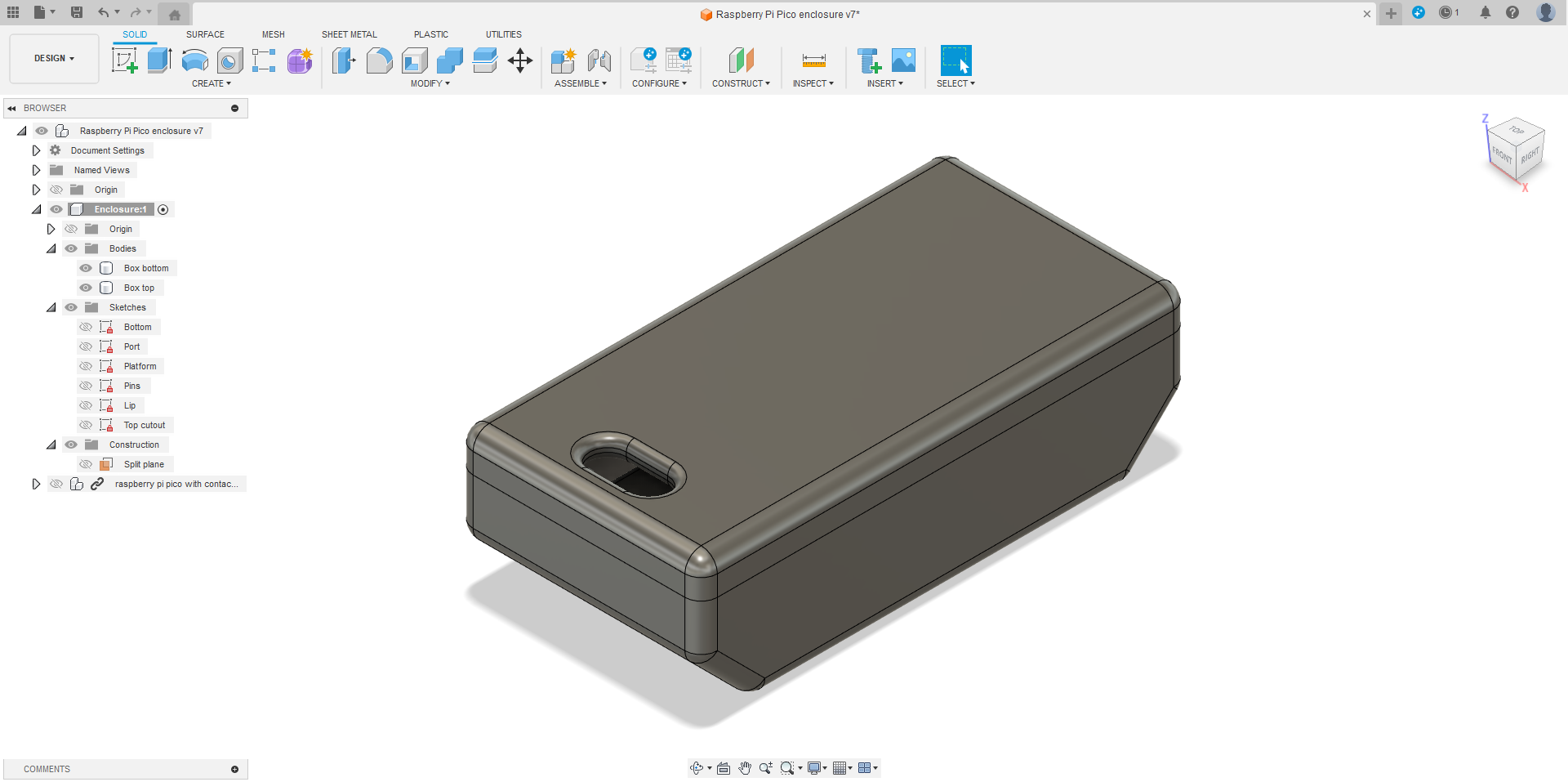Expand the Named Views folder
Viewport: 1568px width, 782px height.
tap(36, 170)
